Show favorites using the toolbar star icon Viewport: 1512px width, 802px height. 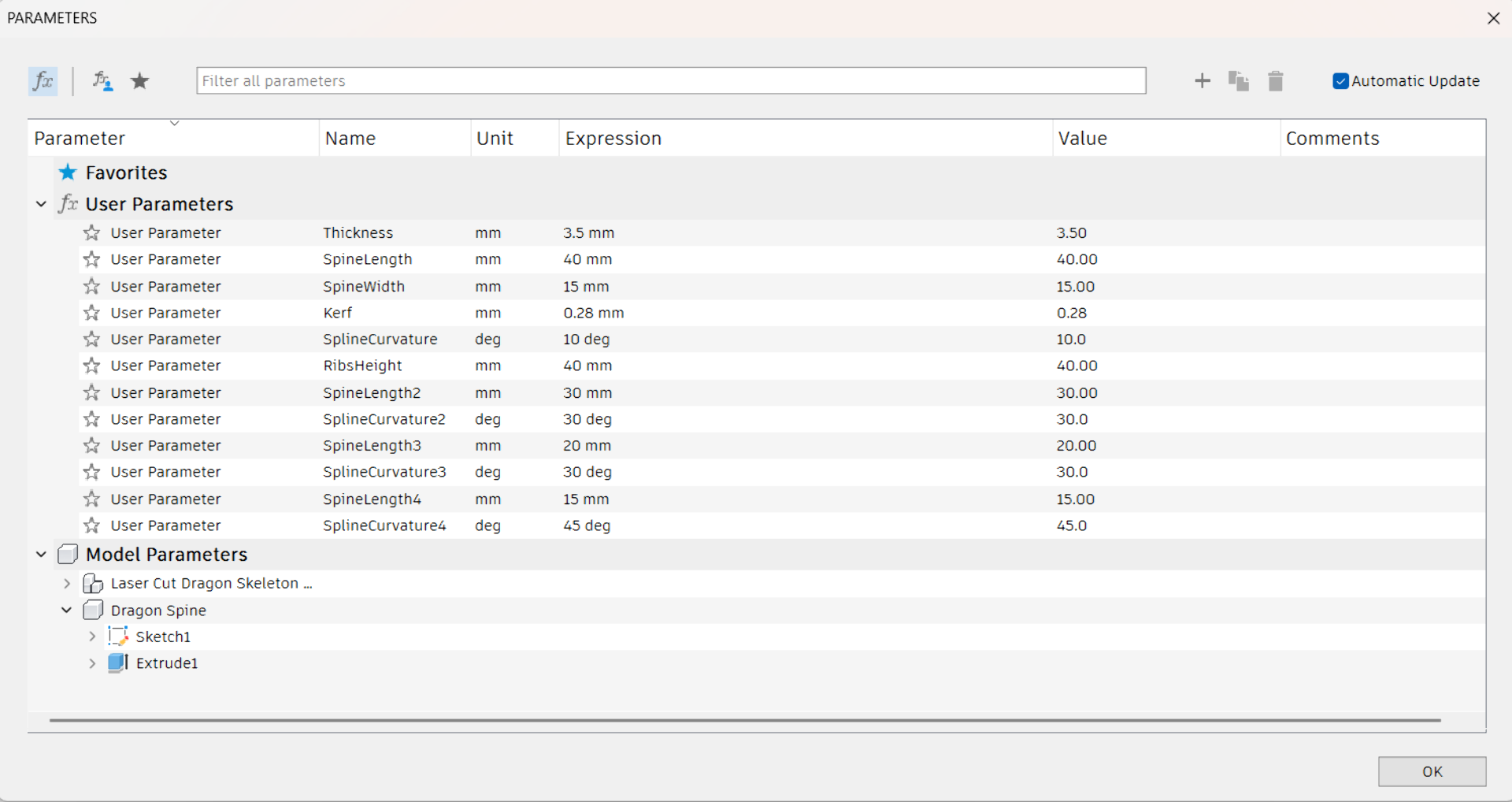(x=140, y=81)
